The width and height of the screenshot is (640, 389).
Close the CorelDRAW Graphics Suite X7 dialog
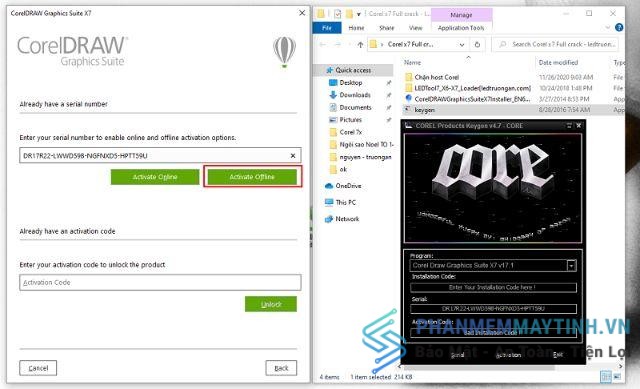[x=302, y=13]
